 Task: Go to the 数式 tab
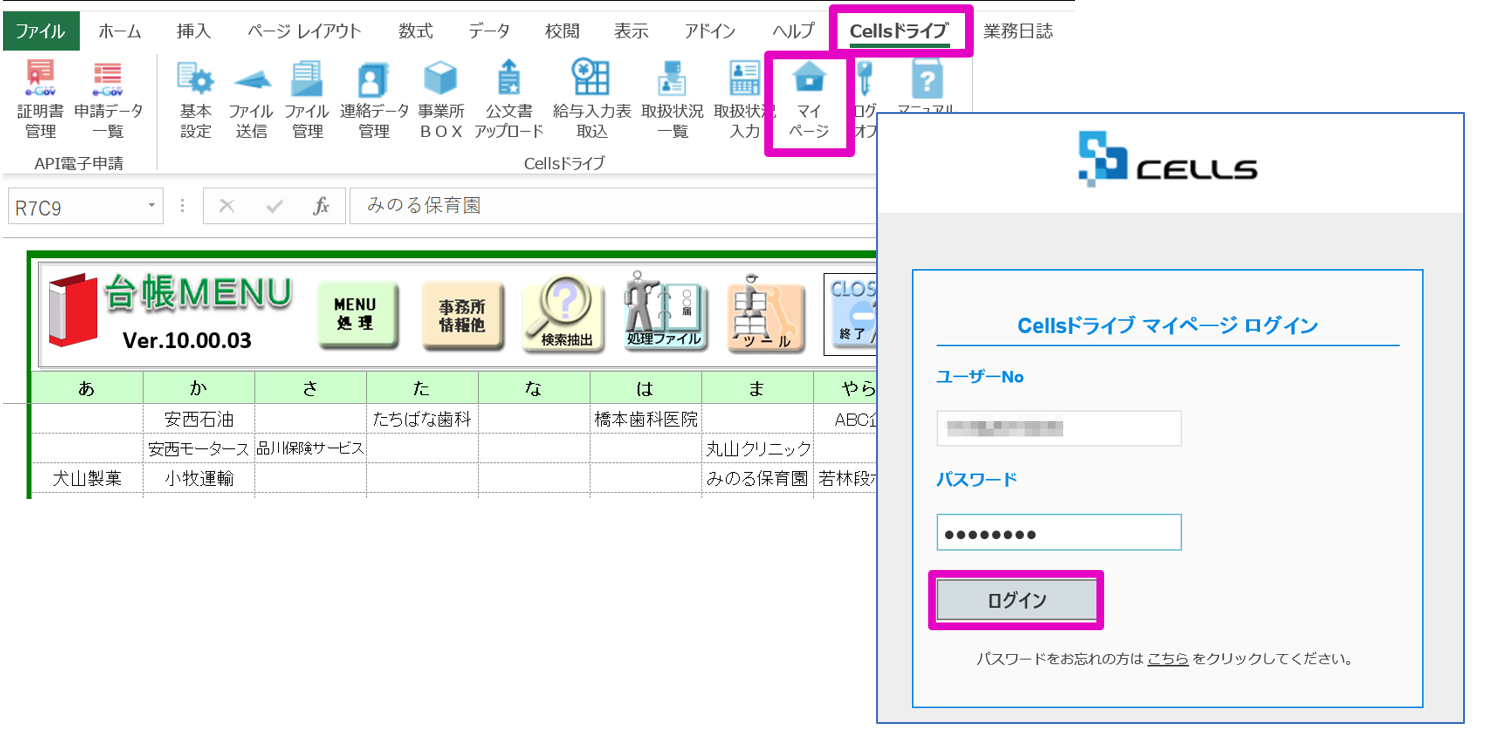416,31
